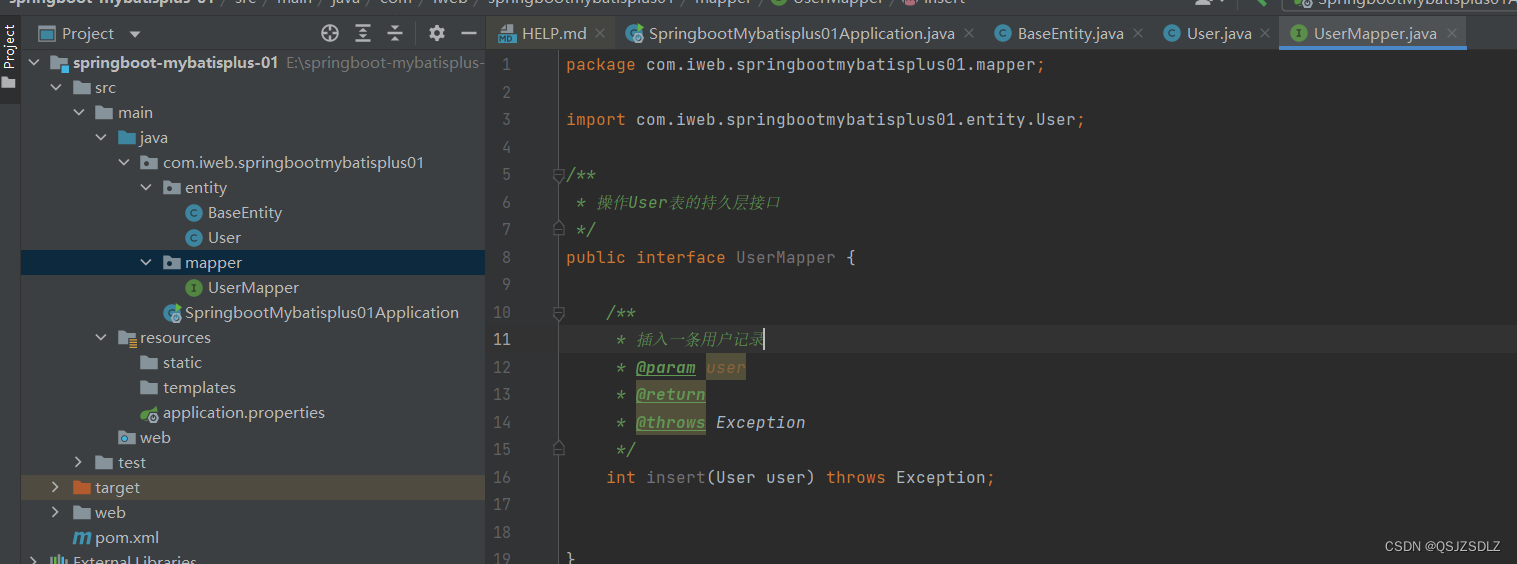Image resolution: width=1517 pixels, height=564 pixels.
Task: Open Project panel settings gear
Action: coord(437,33)
